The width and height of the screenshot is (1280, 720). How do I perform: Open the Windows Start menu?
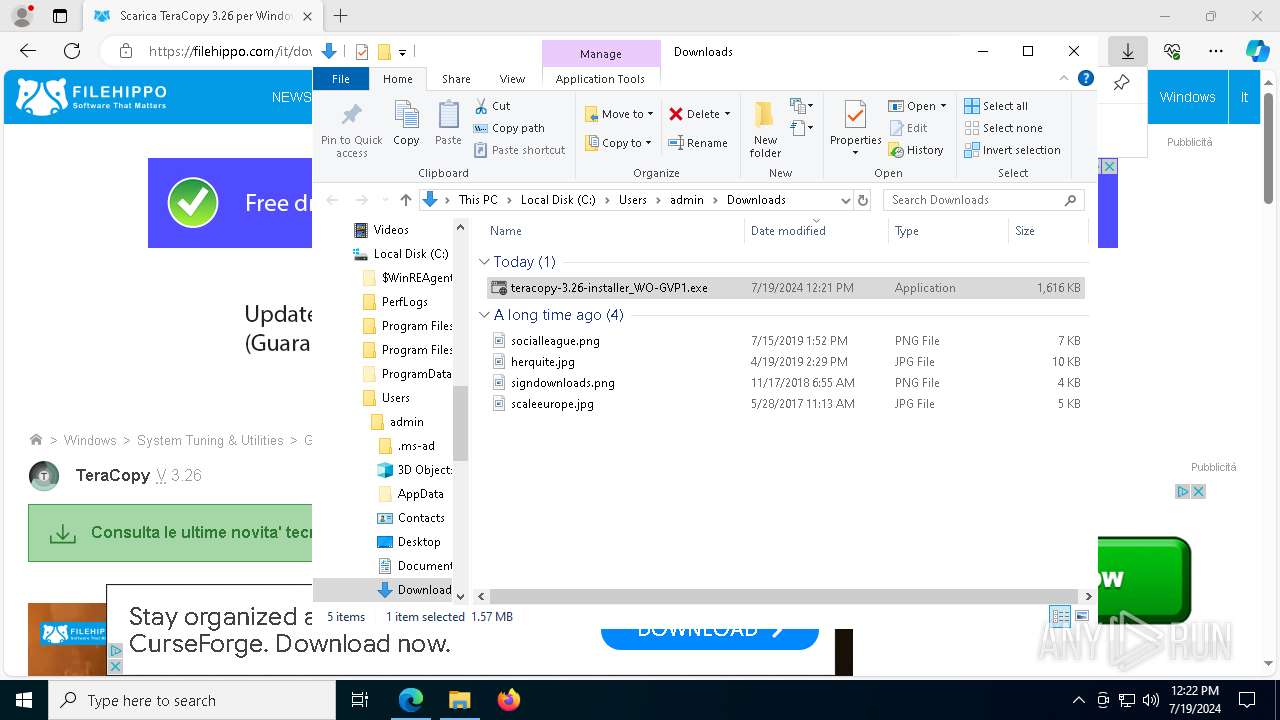point(24,700)
